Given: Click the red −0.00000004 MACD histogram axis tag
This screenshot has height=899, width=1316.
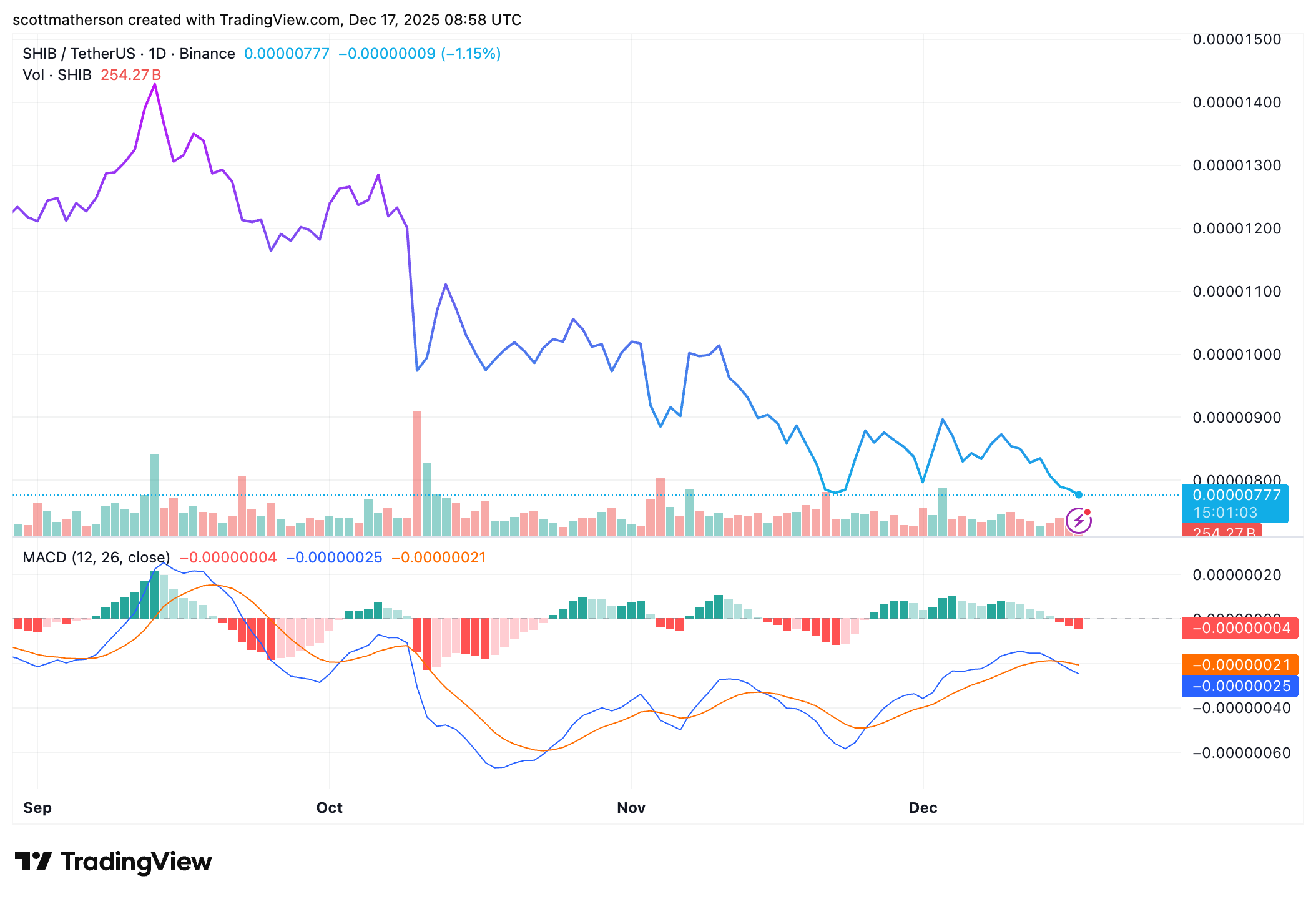Looking at the screenshot, I should pos(1240,628).
